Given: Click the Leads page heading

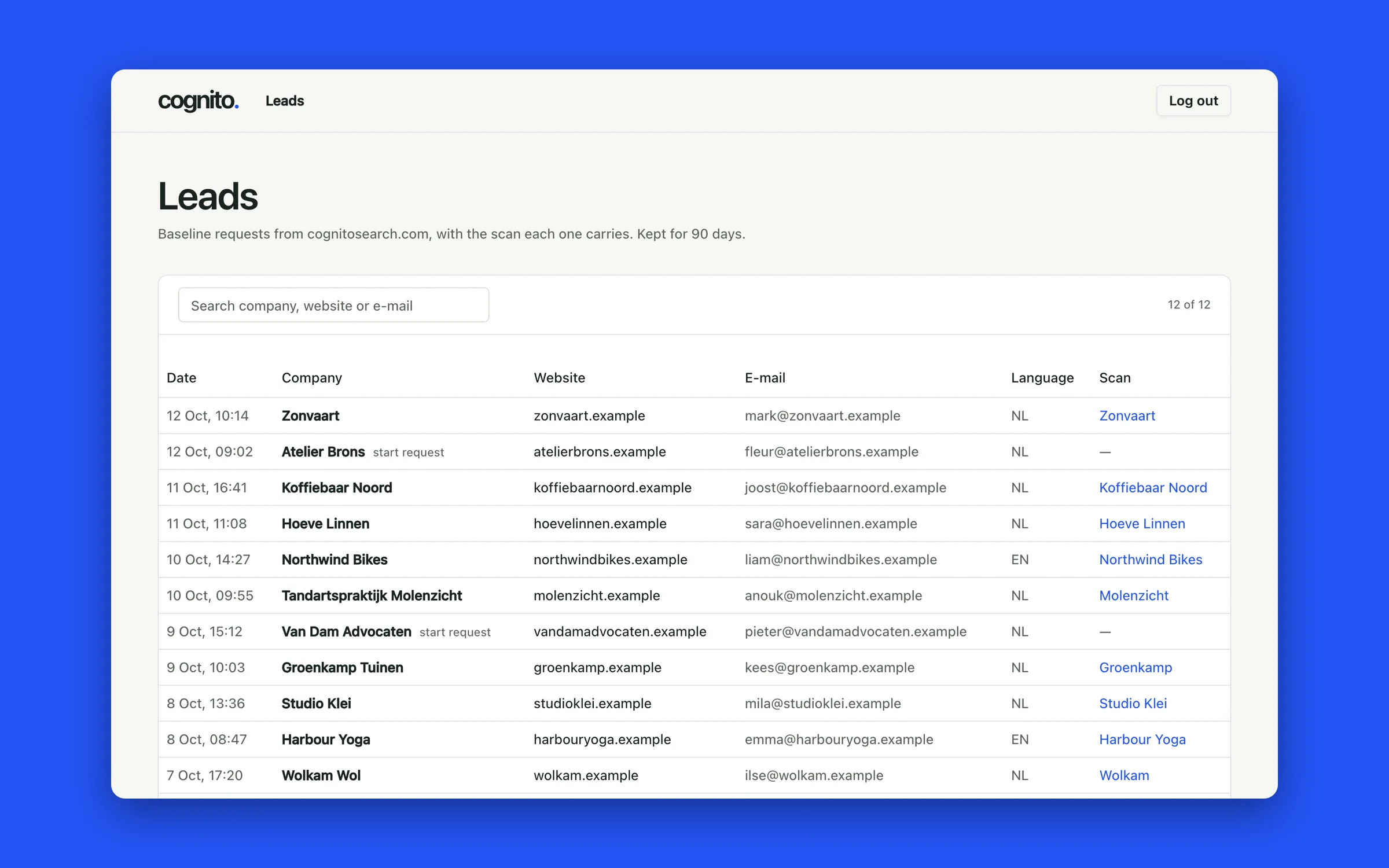Looking at the screenshot, I should coord(208,196).
